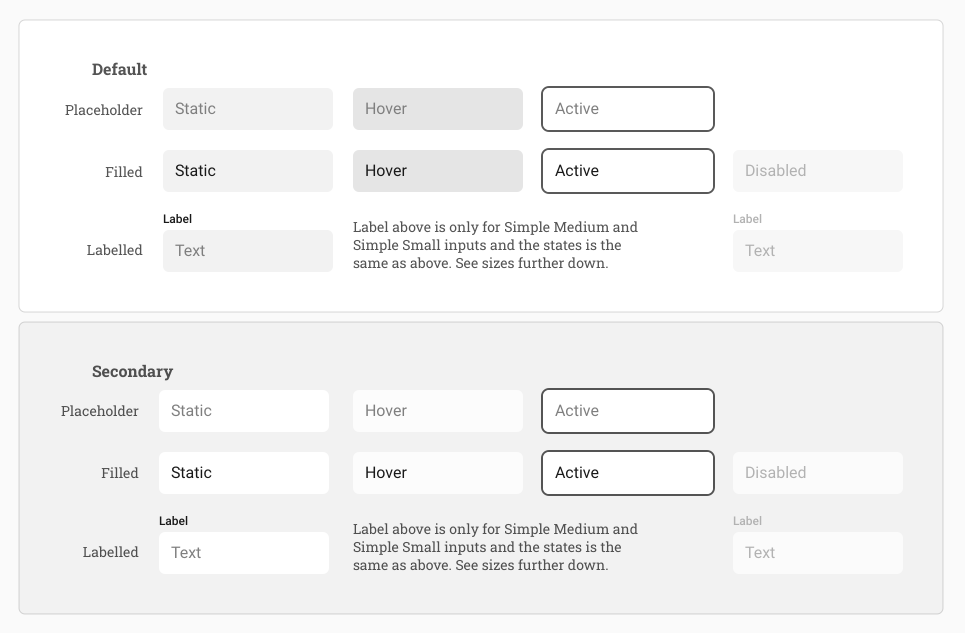
Task: Click the Secondary section Disabled input
Action: (x=817, y=473)
